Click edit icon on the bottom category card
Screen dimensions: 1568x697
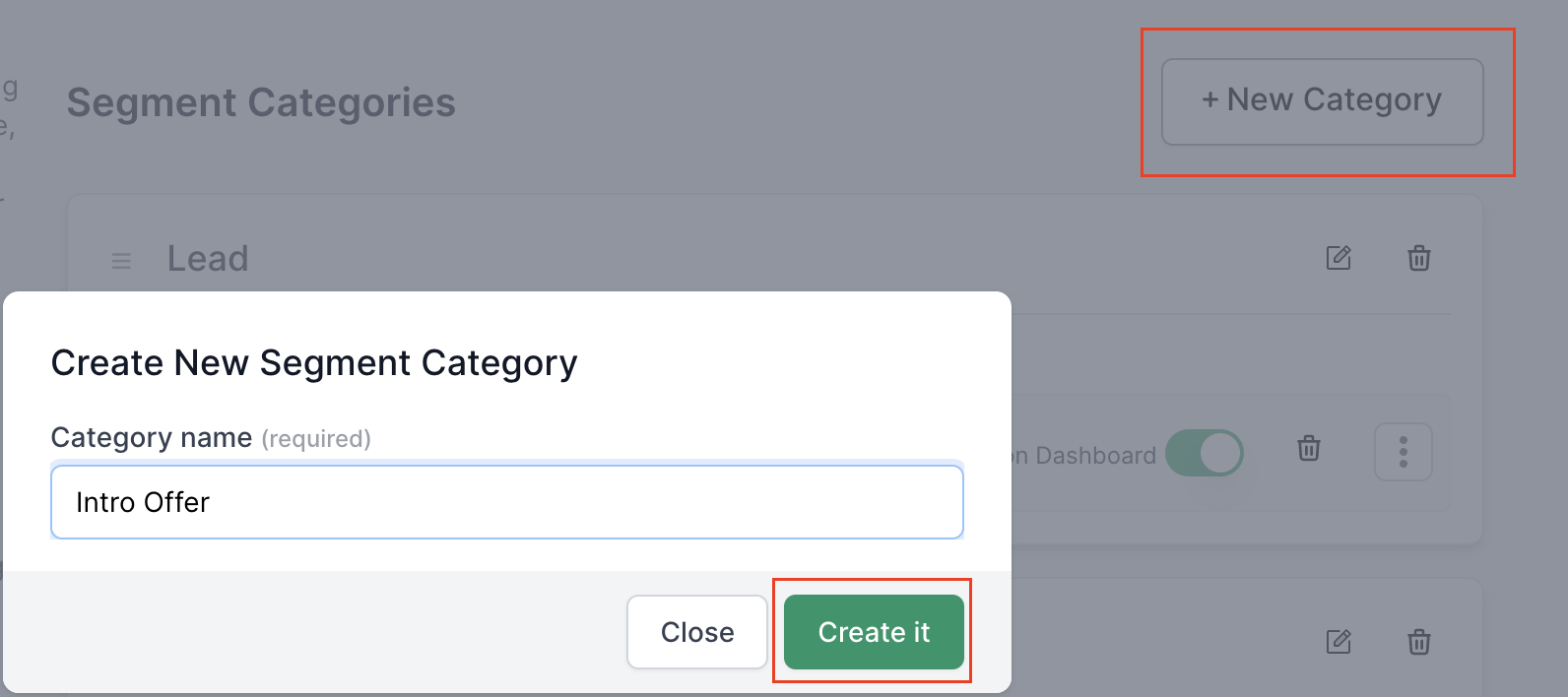[1339, 642]
